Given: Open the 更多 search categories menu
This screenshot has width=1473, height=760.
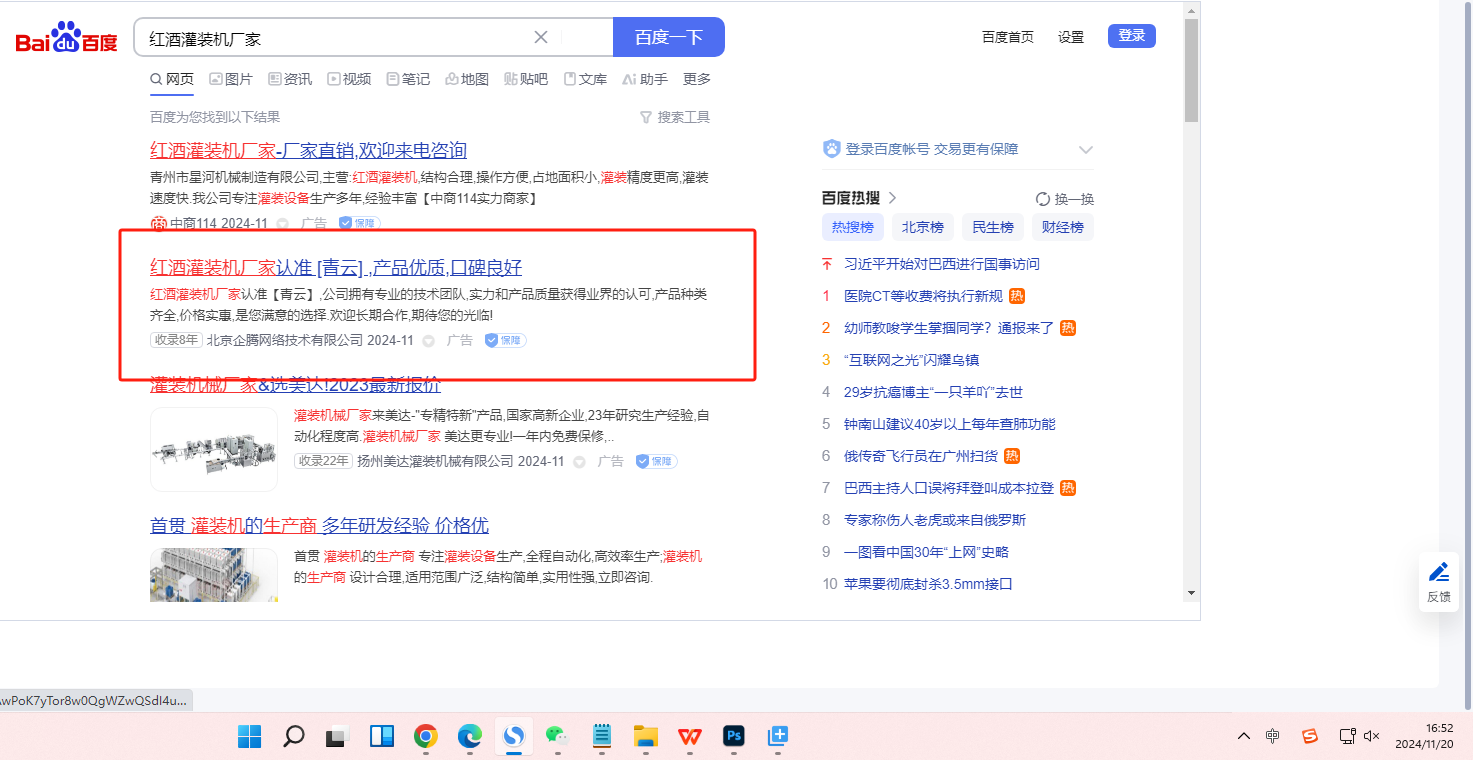Looking at the screenshot, I should coord(697,79).
